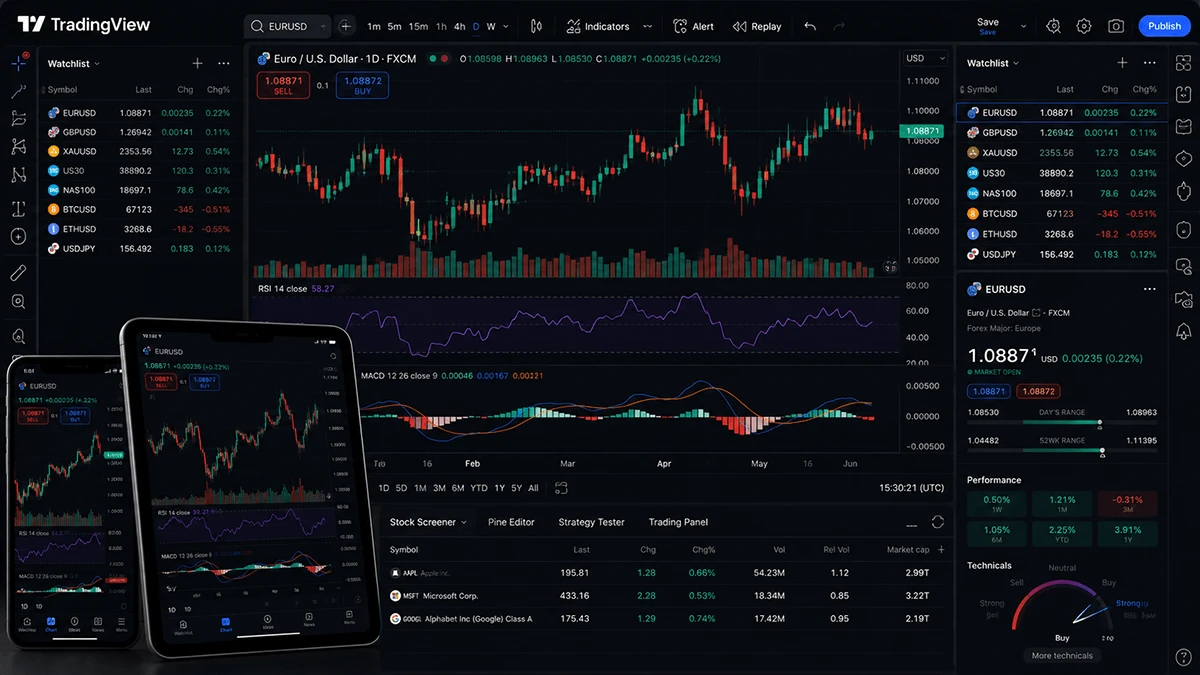This screenshot has width=1200, height=675.
Task: Refresh the stock screener results
Action: point(937,522)
